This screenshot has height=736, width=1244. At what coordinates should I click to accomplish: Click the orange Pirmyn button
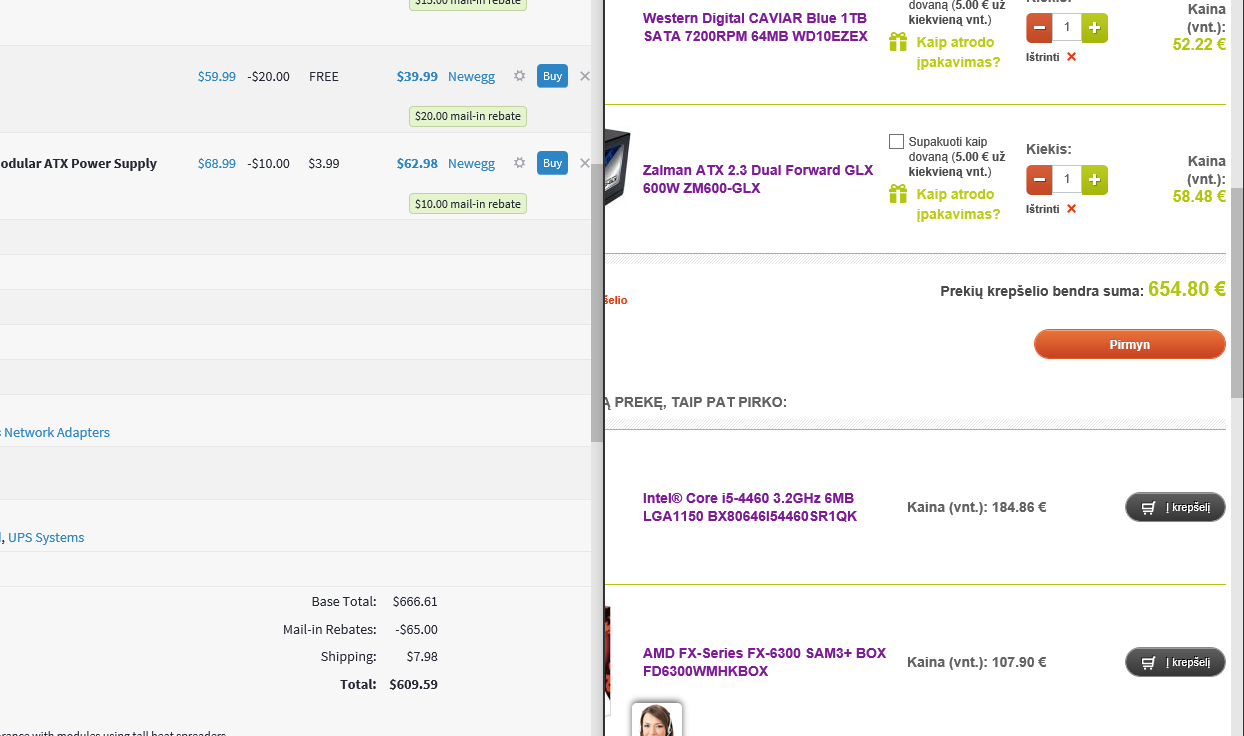pos(1130,344)
